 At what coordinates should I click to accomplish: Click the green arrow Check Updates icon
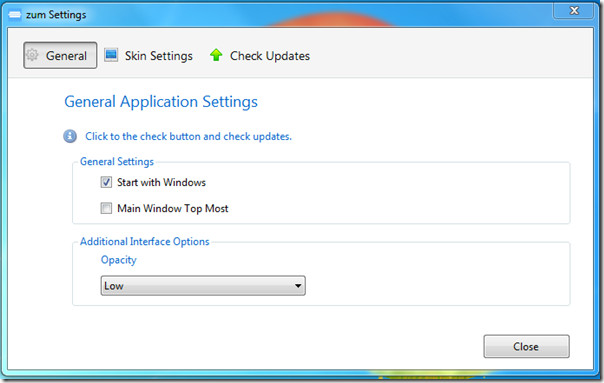tap(216, 55)
